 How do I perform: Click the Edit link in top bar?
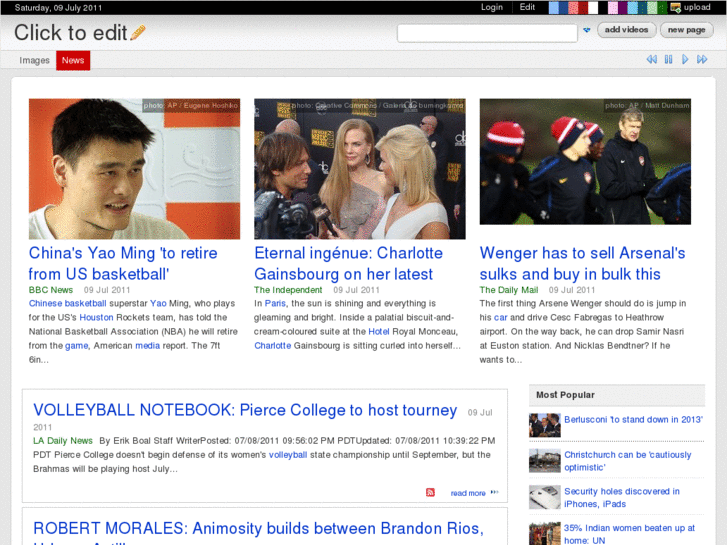(x=527, y=7)
